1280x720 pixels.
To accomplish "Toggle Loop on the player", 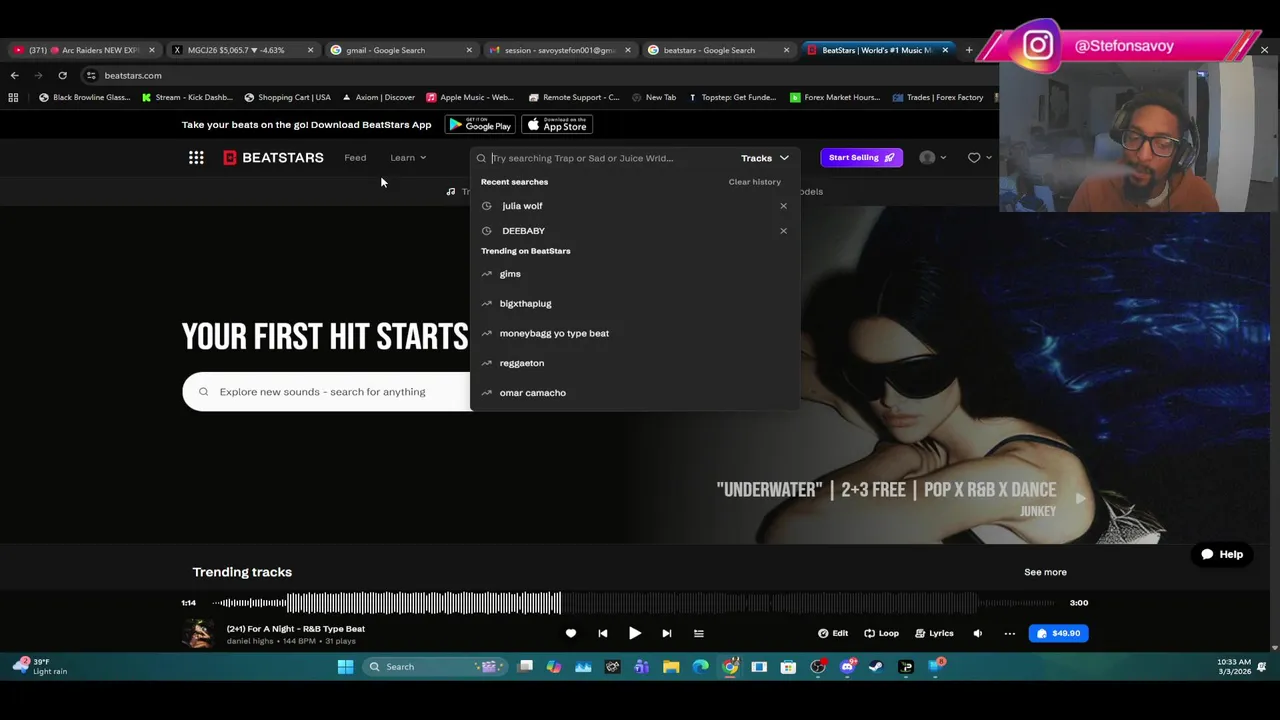I will point(882,633).
